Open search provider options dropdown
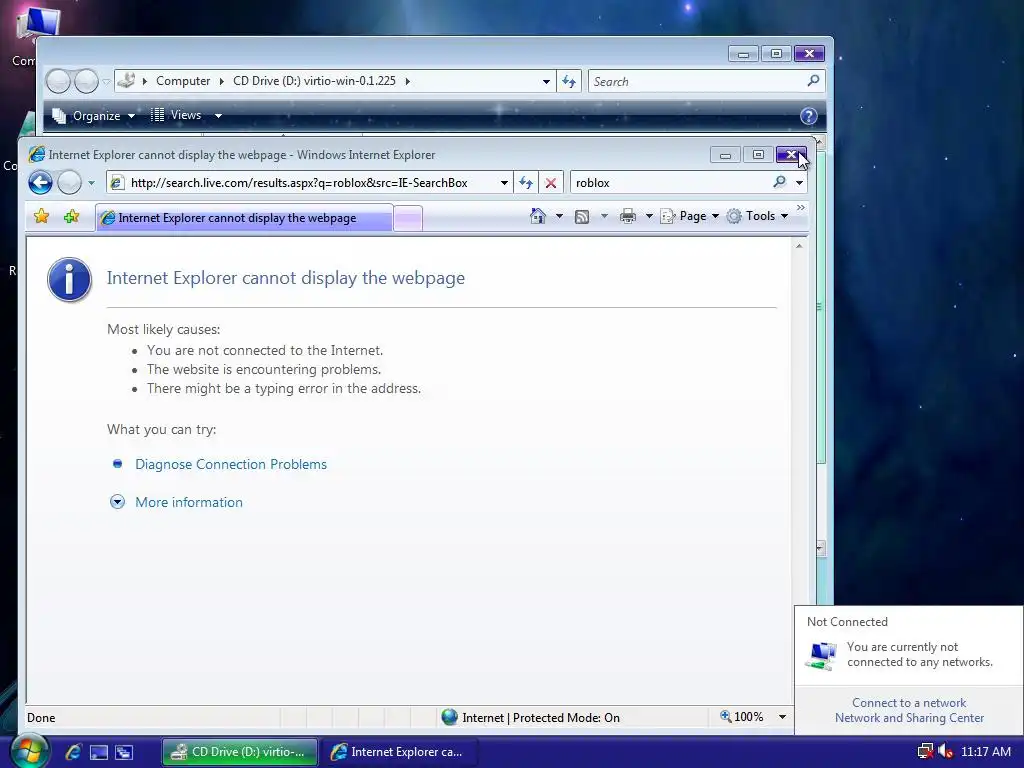 [799, 183]
